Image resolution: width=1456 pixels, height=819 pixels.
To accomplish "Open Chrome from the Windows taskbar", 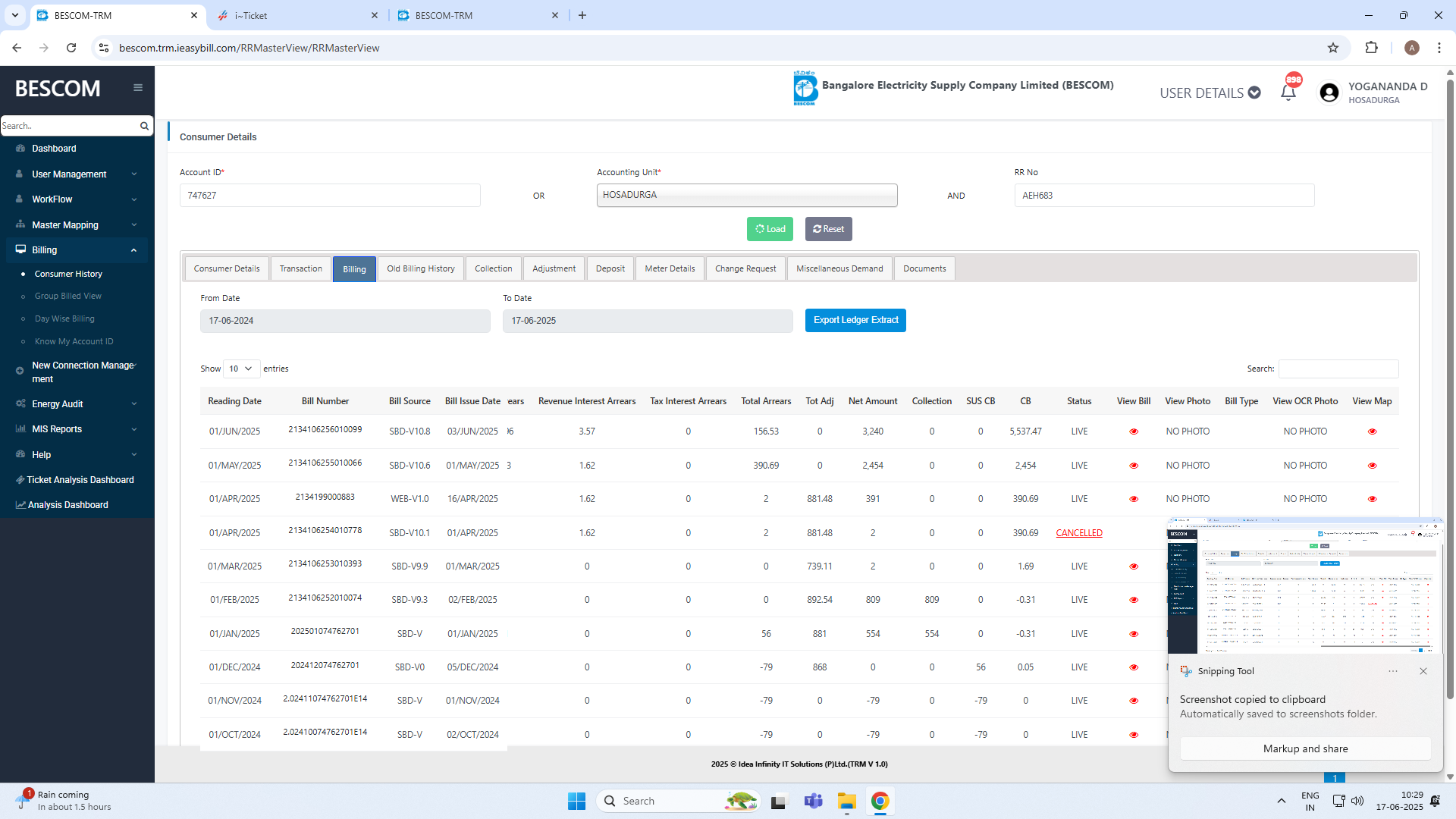I will [880, 801].
